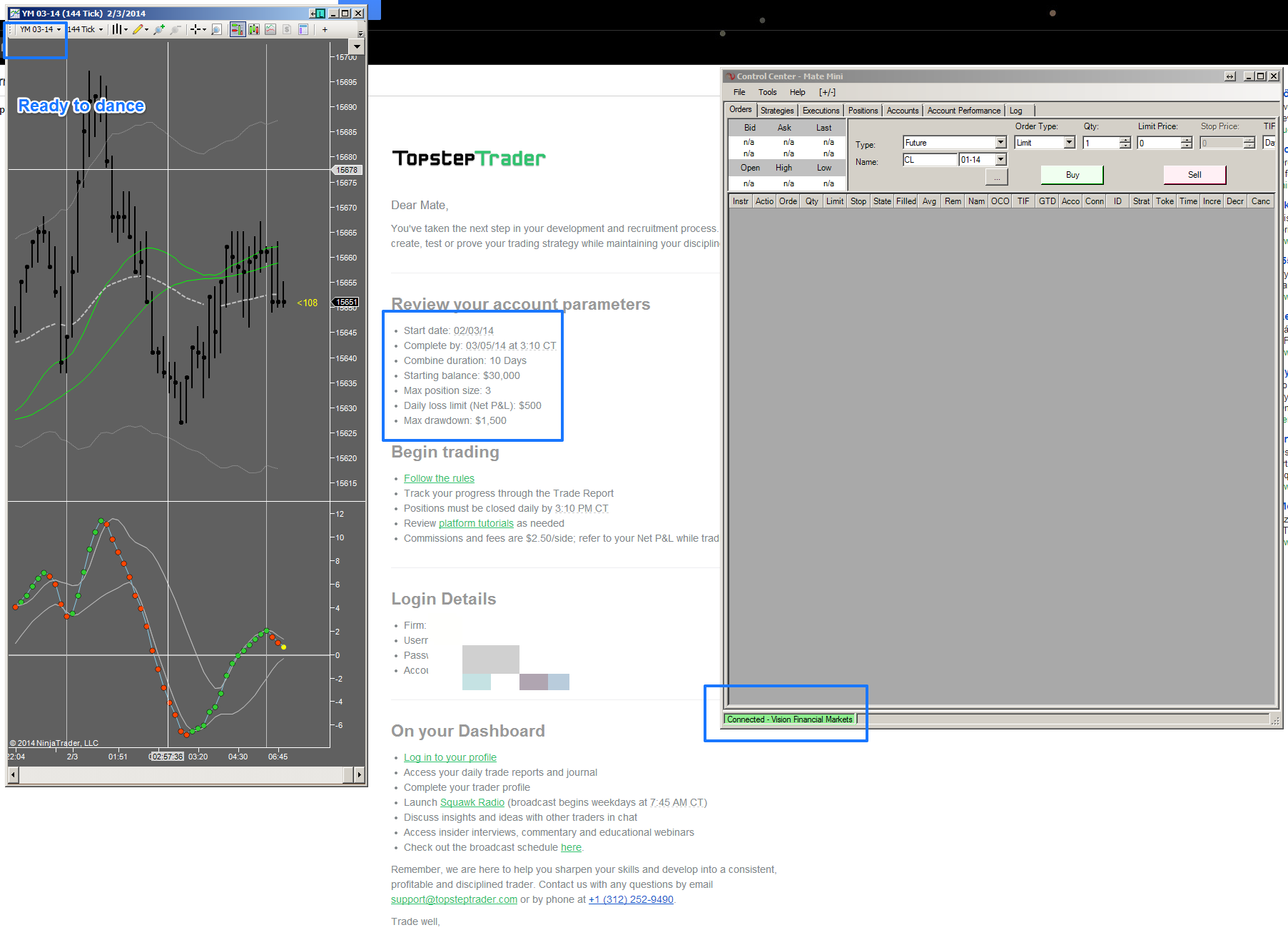
Task: Expand the pencil draw tools arrow
Action: pyautogui.click(x=147, y=30)
